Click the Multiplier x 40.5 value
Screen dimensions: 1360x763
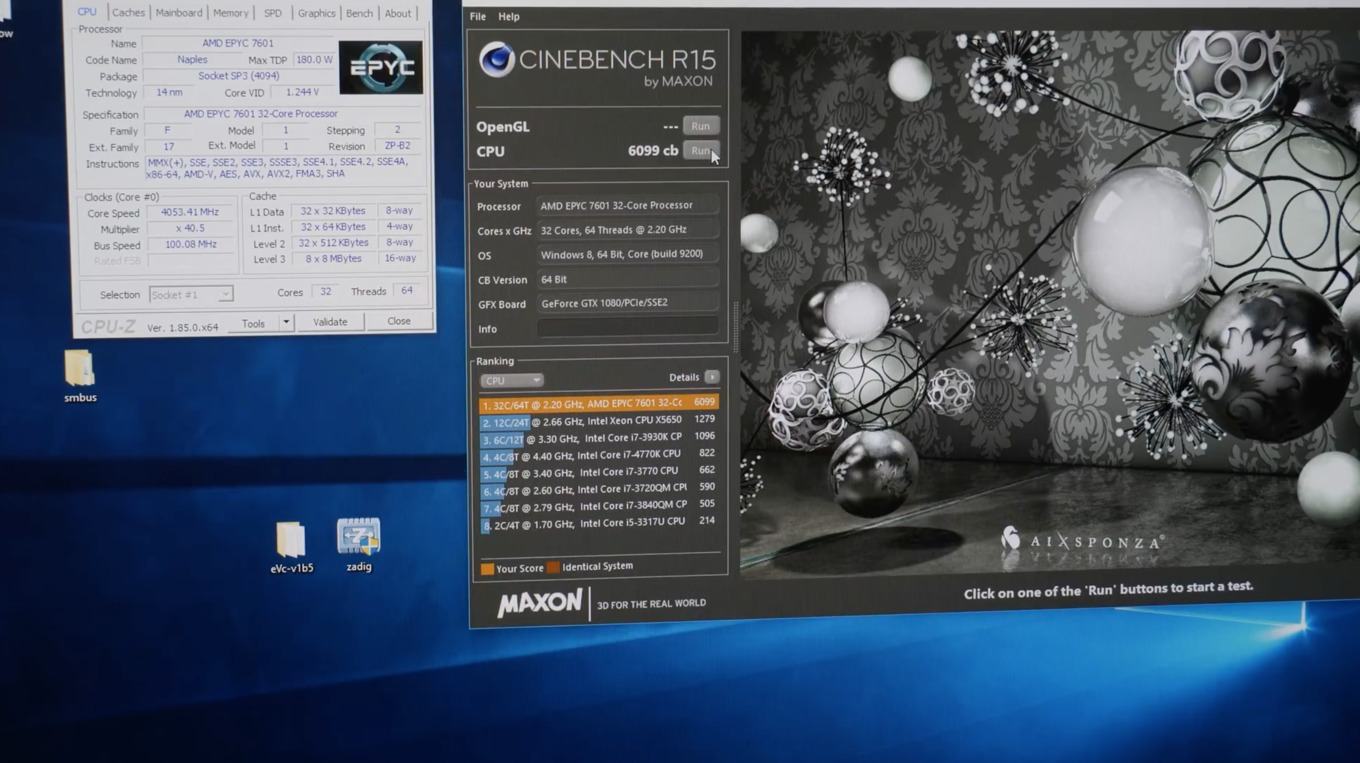tap(189, 228)
